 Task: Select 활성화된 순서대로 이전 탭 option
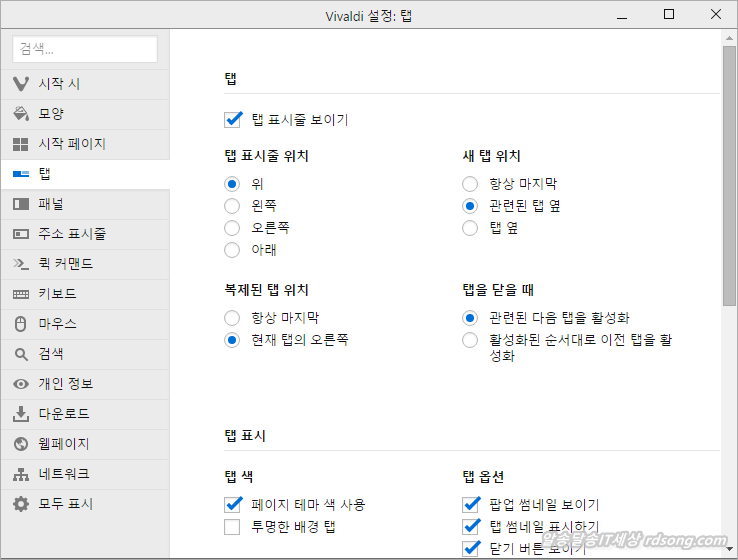470,341
